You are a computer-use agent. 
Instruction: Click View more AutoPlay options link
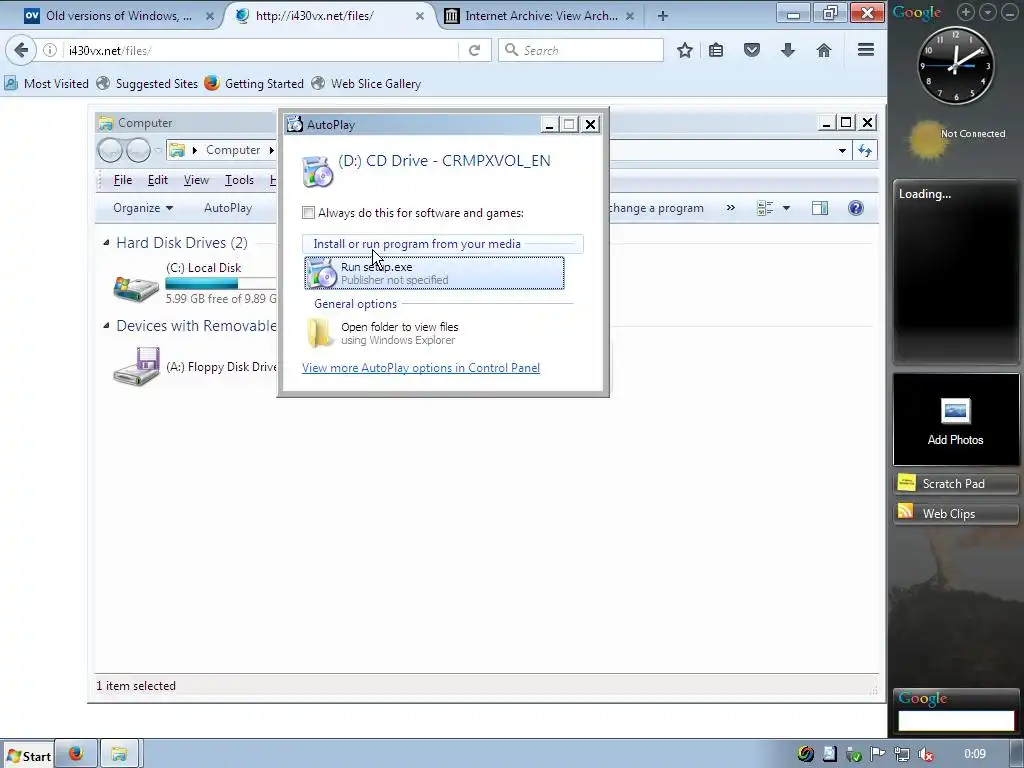click(x=421, y=368)
